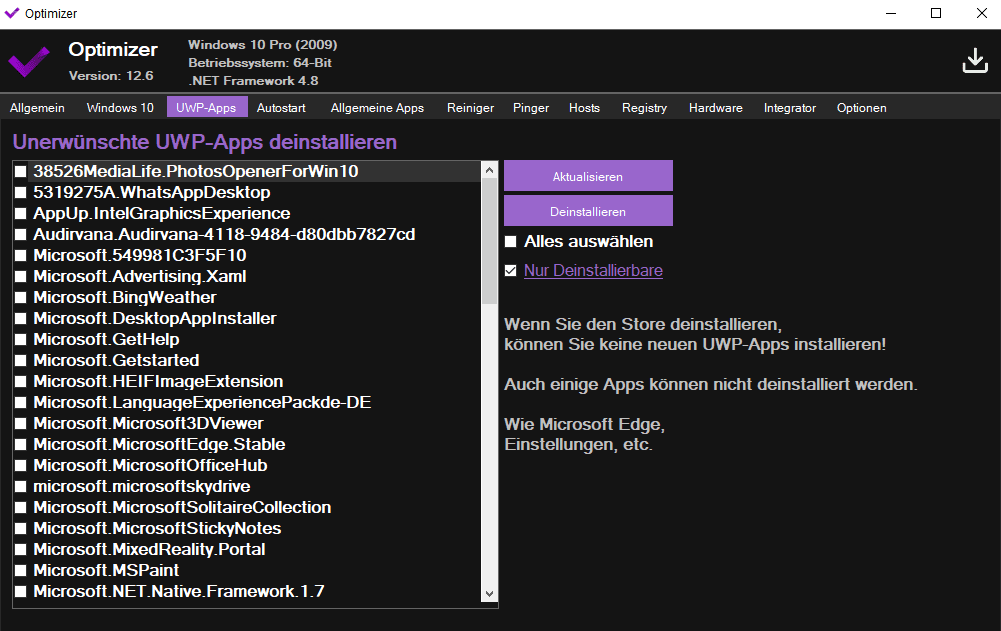
Task: Select the Microsoft.Microsoft3DViewer row
Action: coord(246,423)
